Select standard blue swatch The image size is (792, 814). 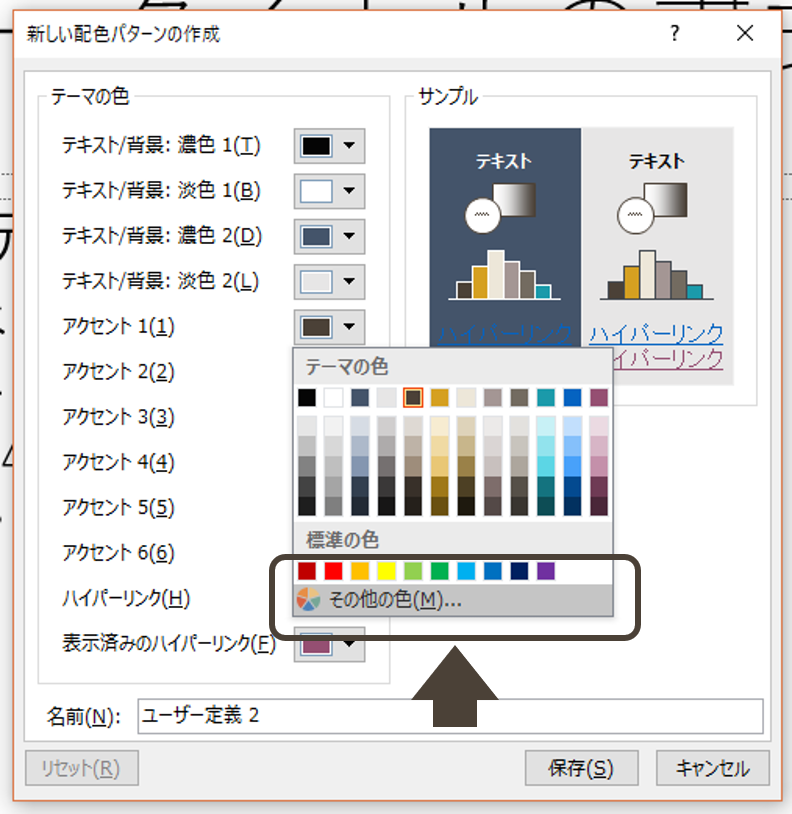tap(493, 571)
